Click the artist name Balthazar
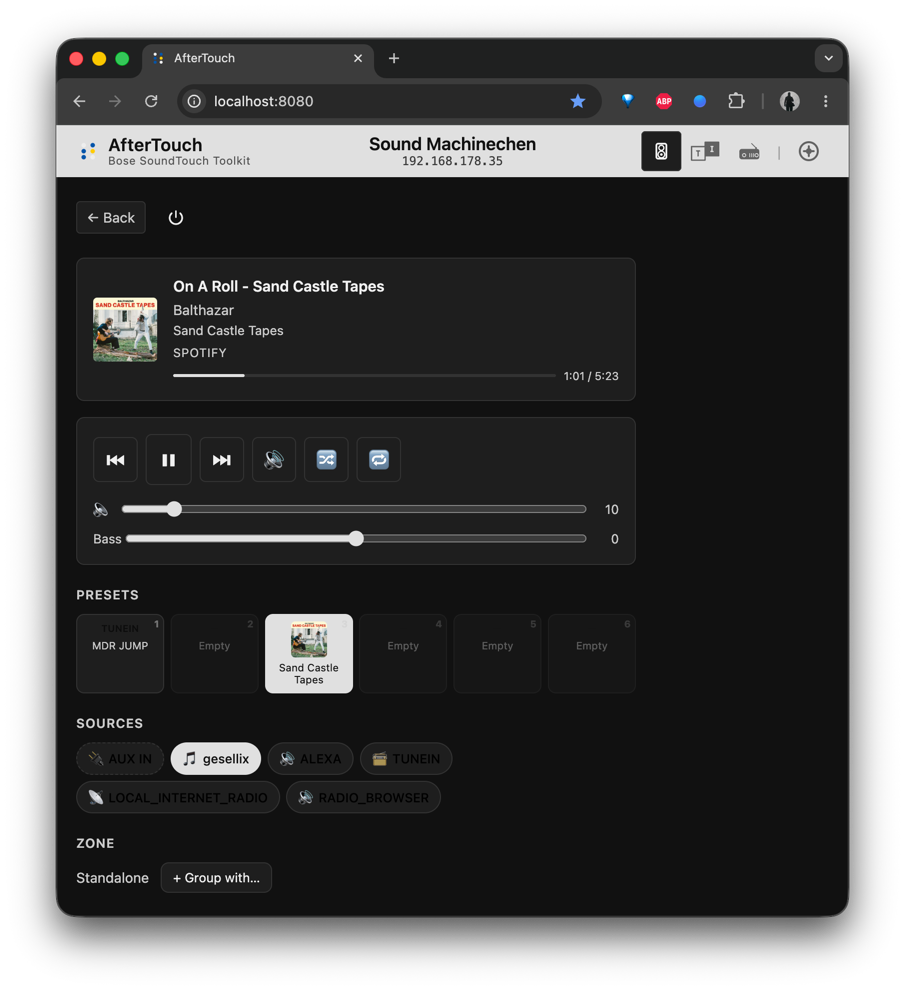This screenshot has width=905, height=991. point(203,310)
